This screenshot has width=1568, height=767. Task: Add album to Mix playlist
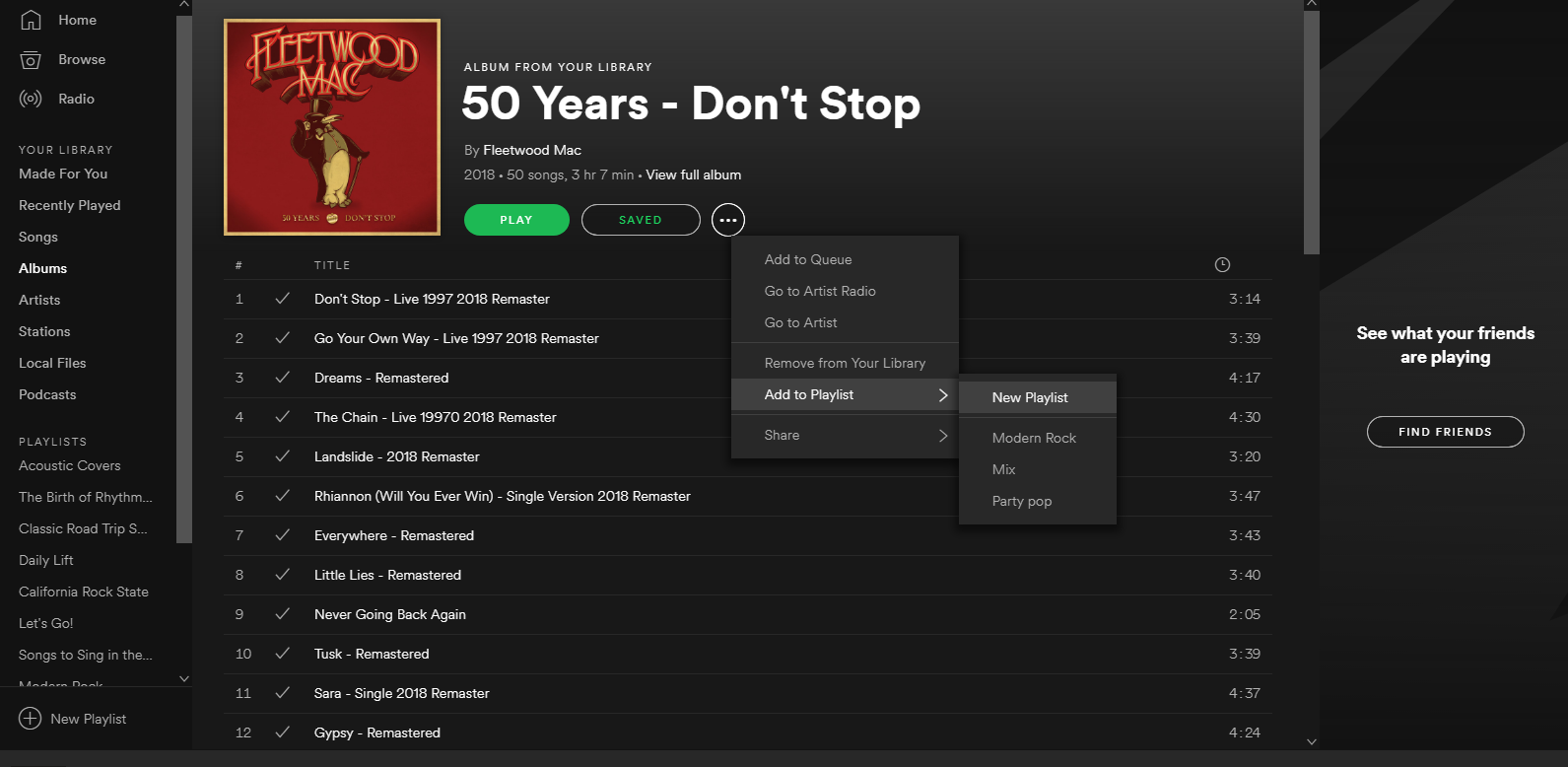pos(1038,469)
